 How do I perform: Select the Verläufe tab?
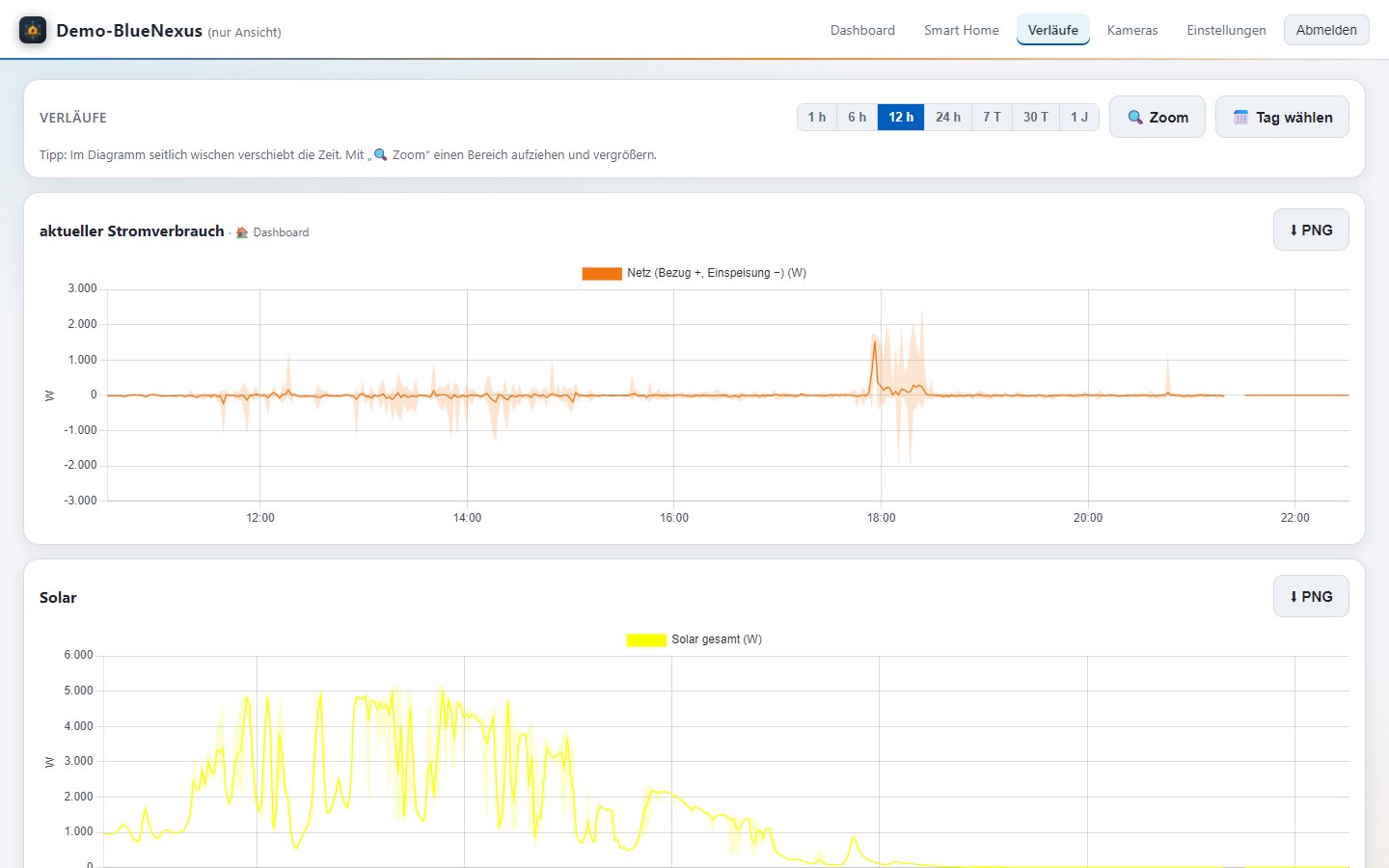(1053, 30)
